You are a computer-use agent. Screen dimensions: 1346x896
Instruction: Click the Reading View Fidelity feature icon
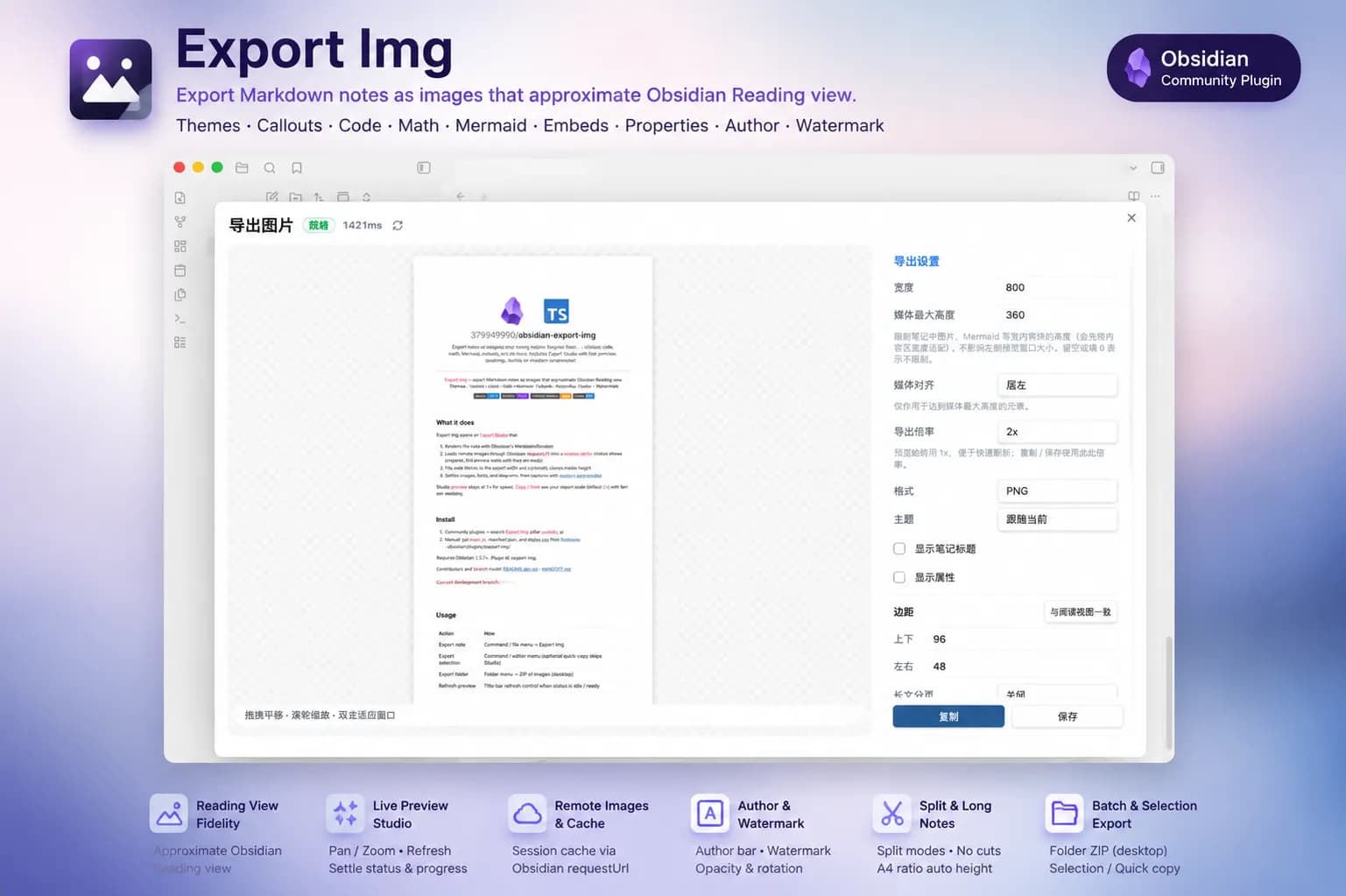[168, 814]
